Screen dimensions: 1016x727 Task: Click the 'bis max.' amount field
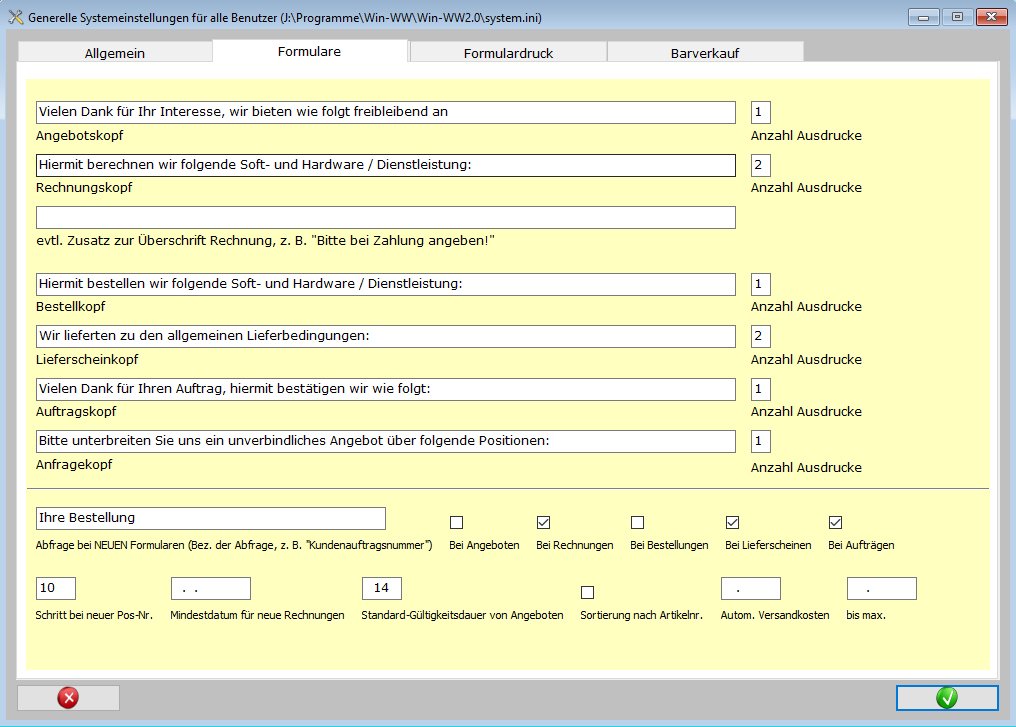[x=882, y=588]
